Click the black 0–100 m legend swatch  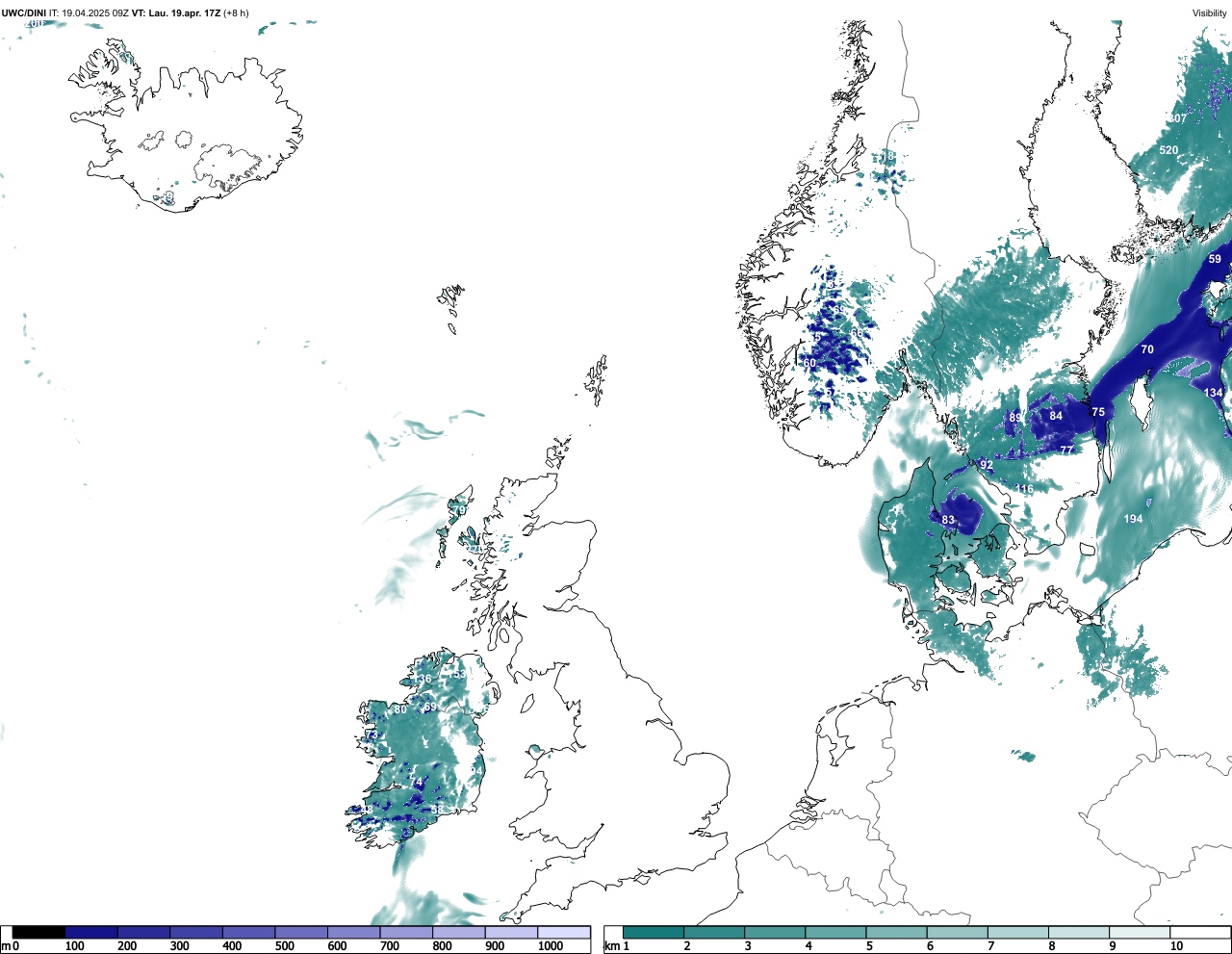(39, 932)
